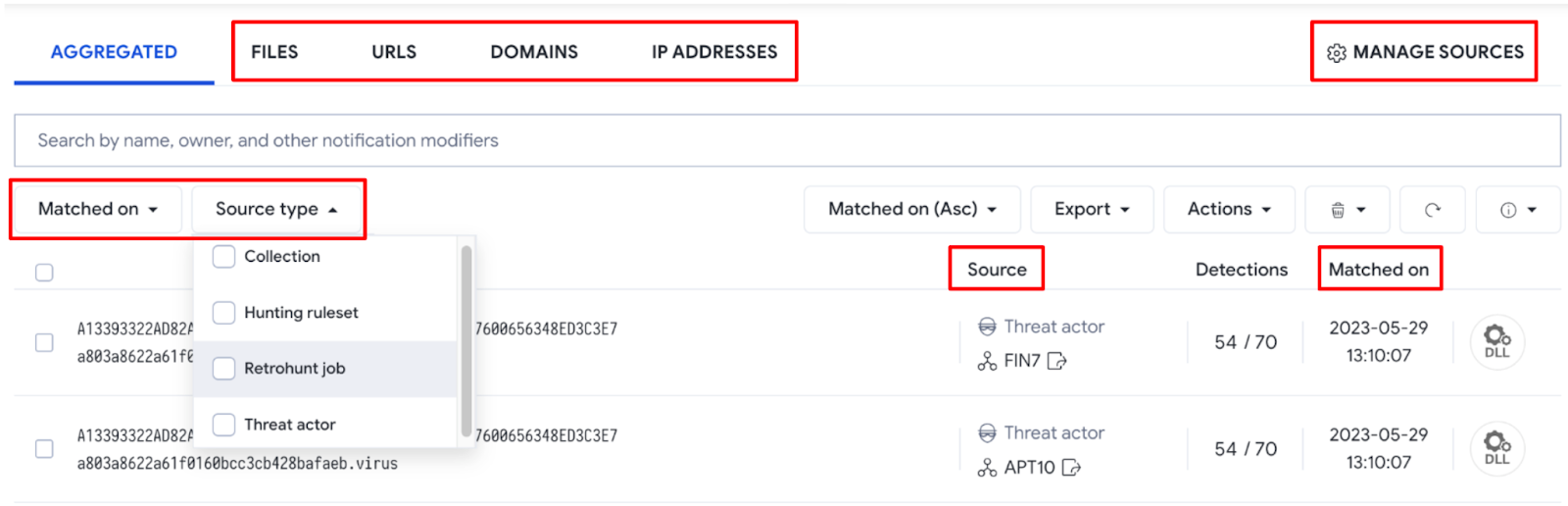The height and width of the screenshot is (506, 1568).
Task: Click the gear icon in Manage Sources
Action: coord(1336,53)
